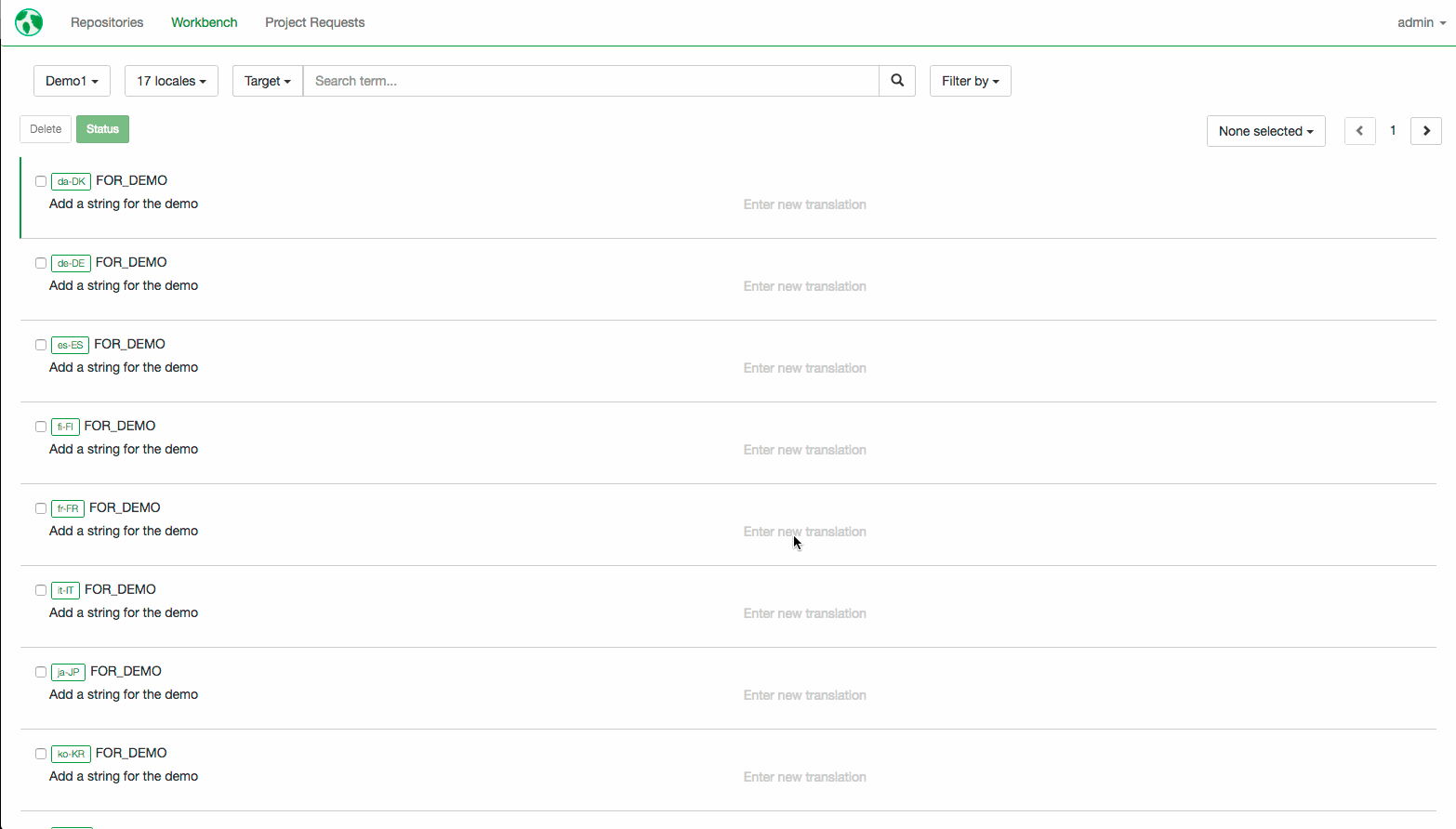
Task: Open the Workbench tab
Action: point(204,22)
